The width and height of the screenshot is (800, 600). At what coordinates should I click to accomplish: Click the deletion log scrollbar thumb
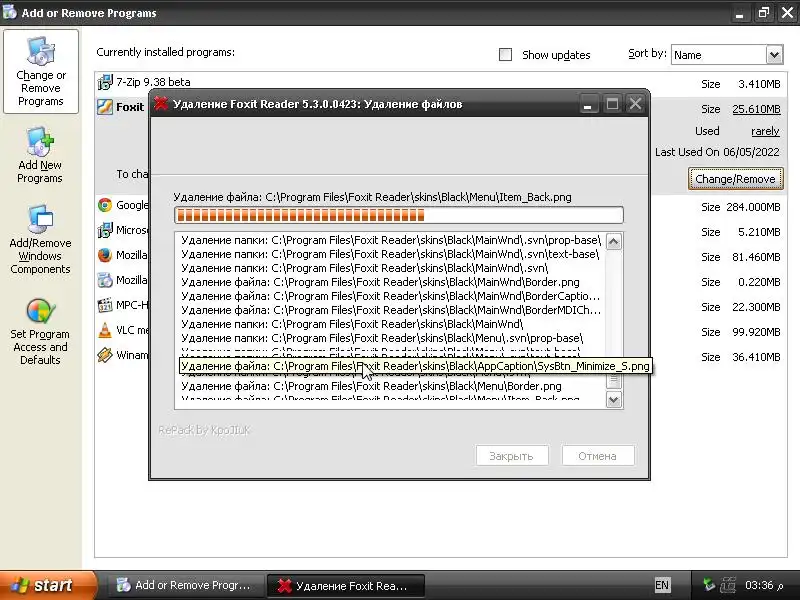[614, 380]
